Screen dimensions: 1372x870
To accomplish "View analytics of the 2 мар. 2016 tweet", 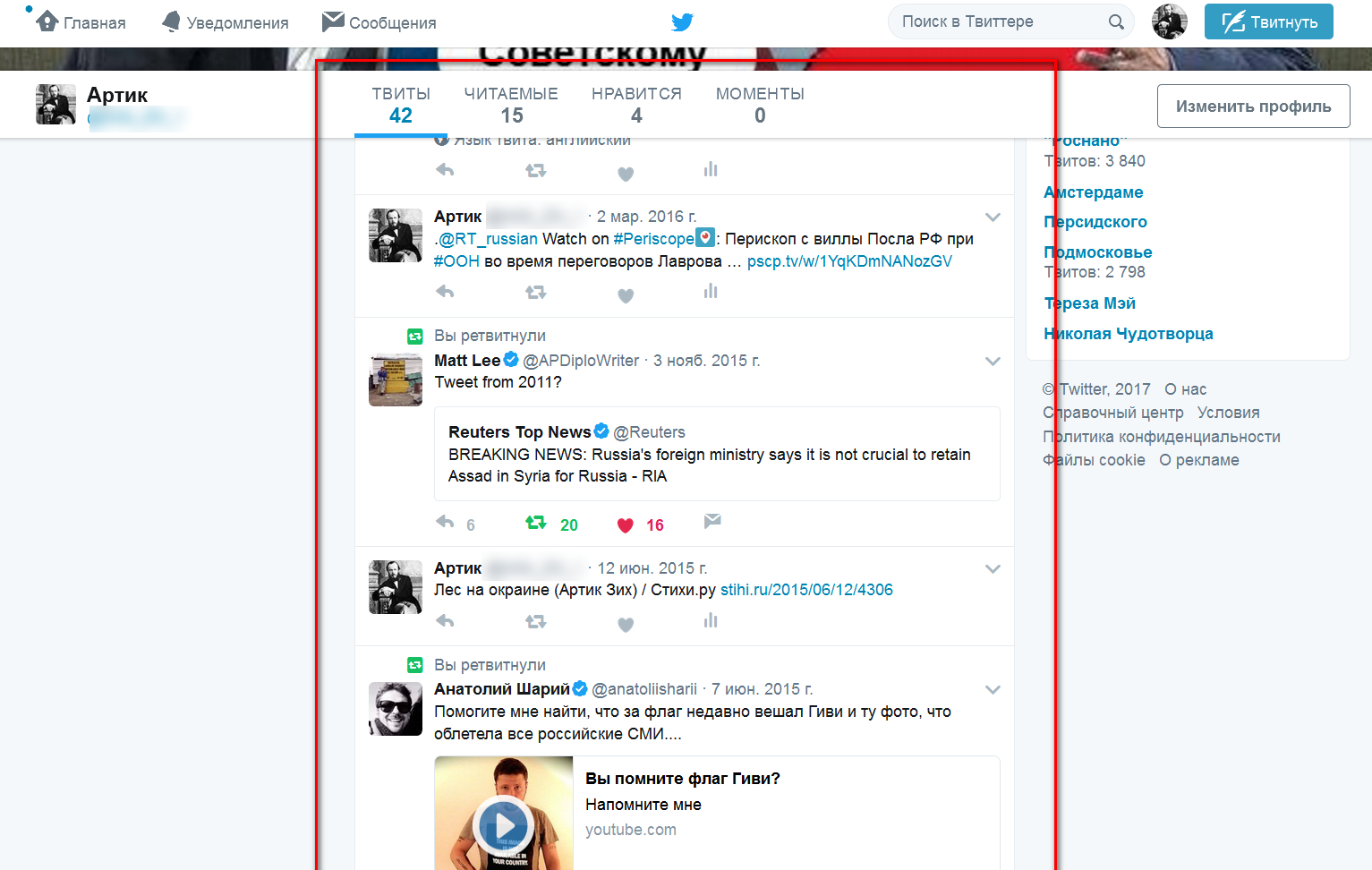I will click(711, 291).
